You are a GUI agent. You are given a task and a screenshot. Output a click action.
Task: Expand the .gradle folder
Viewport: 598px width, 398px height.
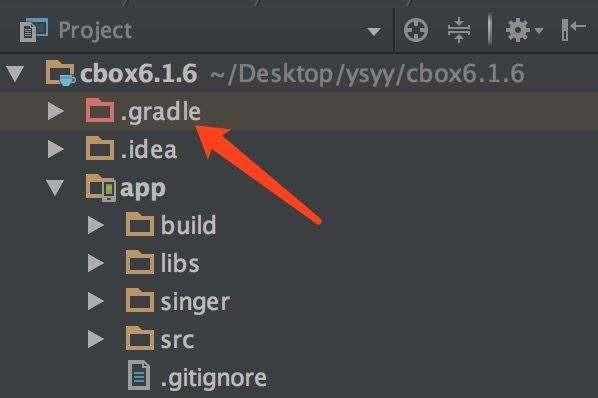tap(56, 111)
